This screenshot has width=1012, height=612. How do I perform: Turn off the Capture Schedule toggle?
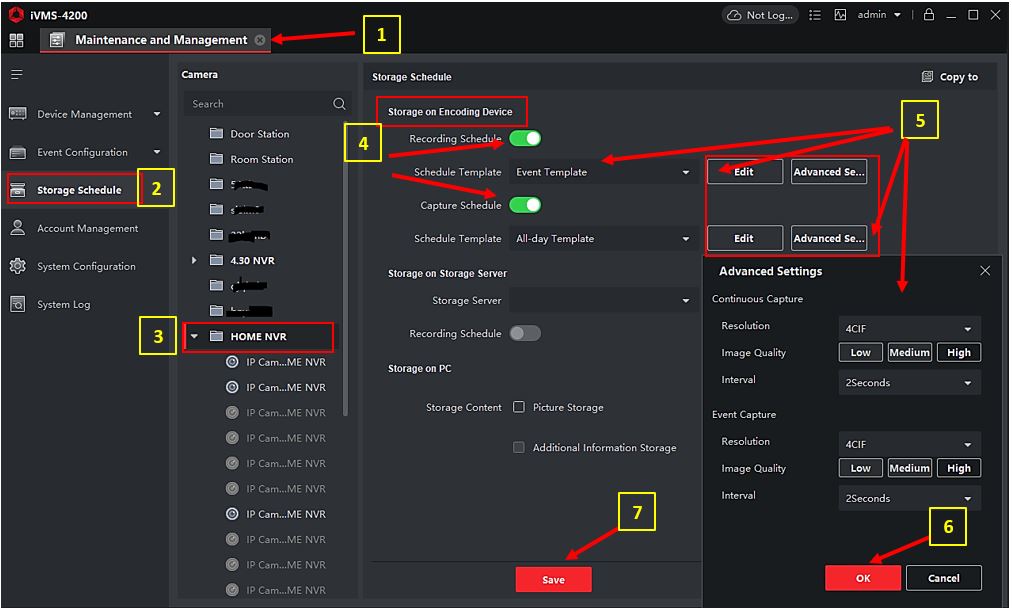point(525,205)
